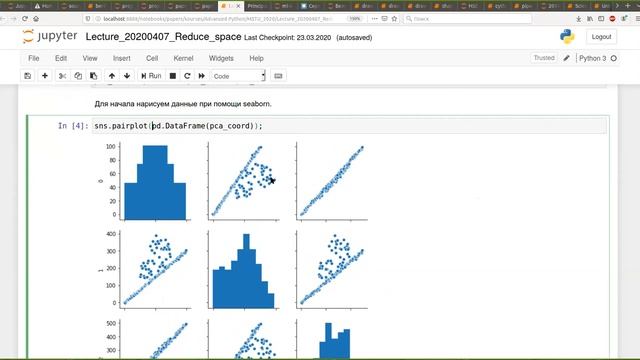640x360 pixels.
Task: Close the active browser tab
Action: [x=239, y=6]
